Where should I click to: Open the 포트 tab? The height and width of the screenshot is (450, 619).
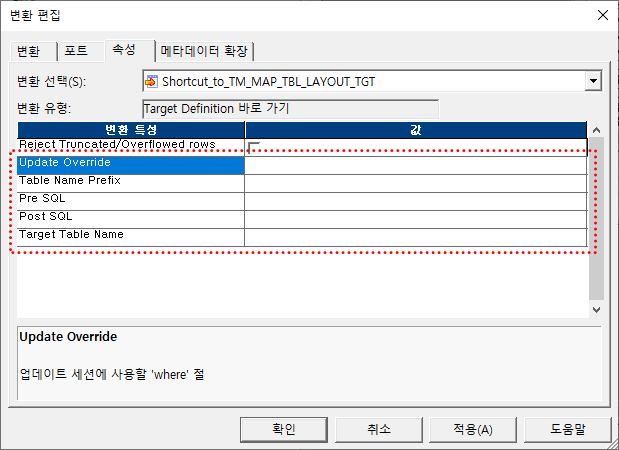(x=81, y=51)
